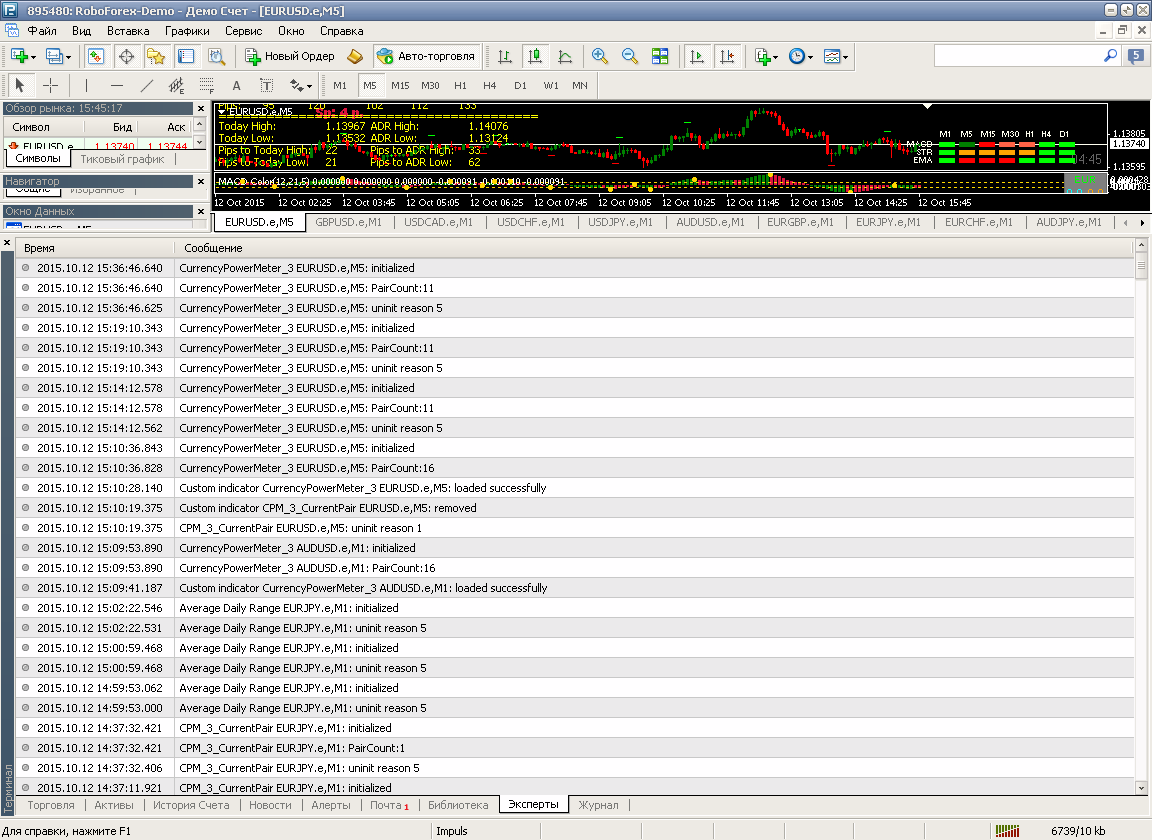
Task: Click the Zoom Out magnifier icon
Action: tap(630, 57)
